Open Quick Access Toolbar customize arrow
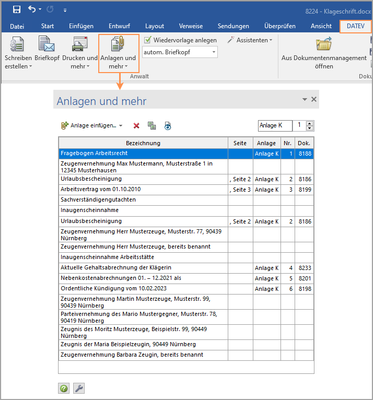The image size is (373, 400). click(x=65, y=10)
